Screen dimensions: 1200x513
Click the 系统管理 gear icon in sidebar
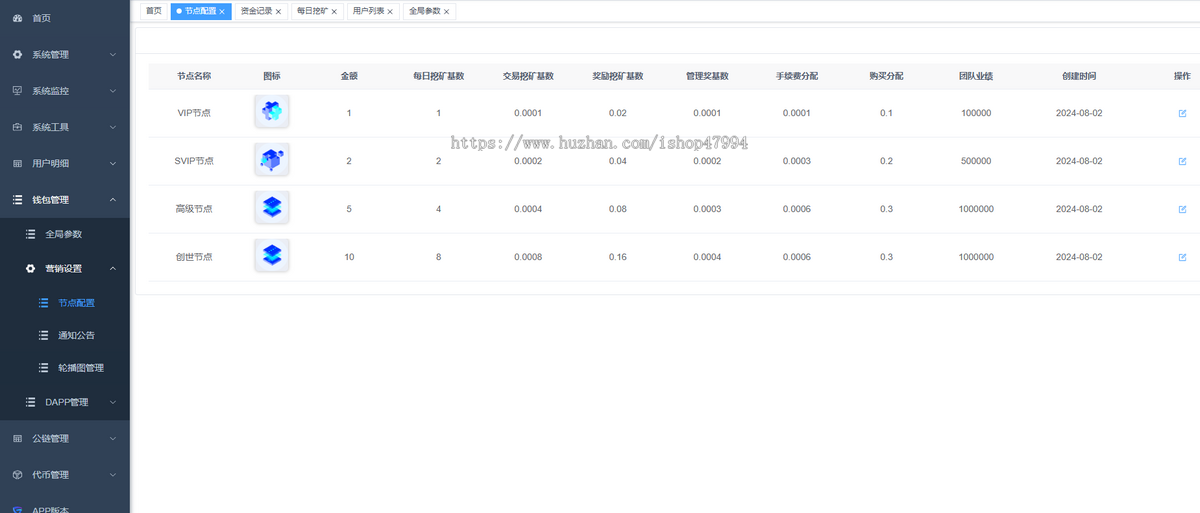click(17, 55)
